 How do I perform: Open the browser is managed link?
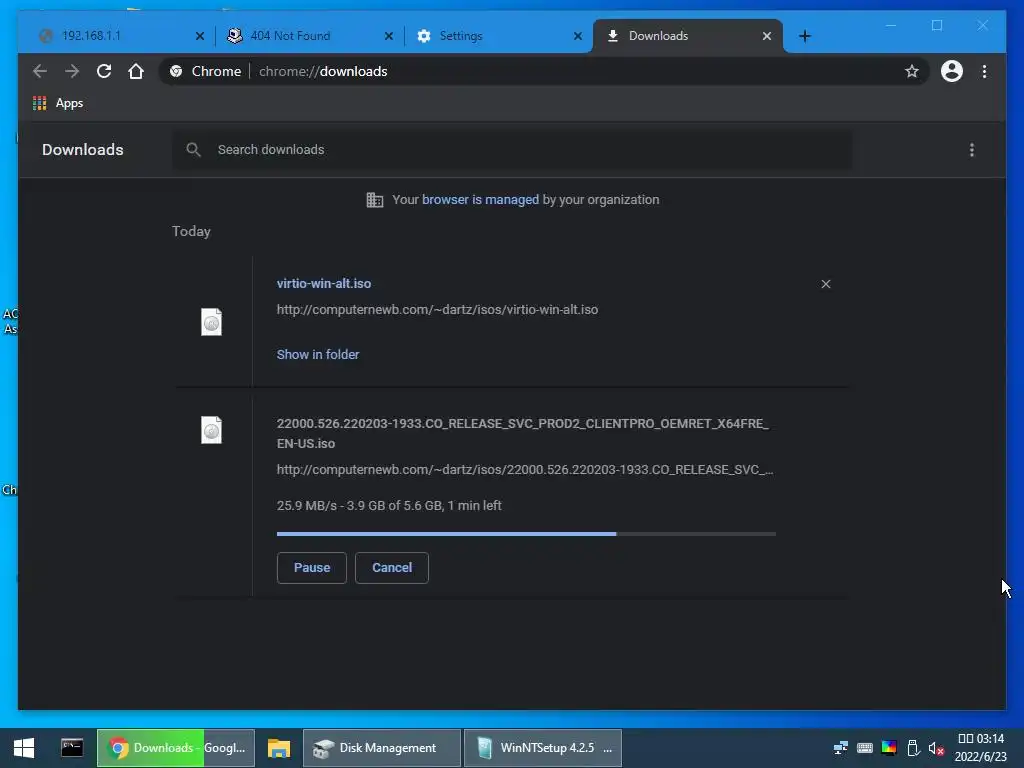(x=480, y=200)
